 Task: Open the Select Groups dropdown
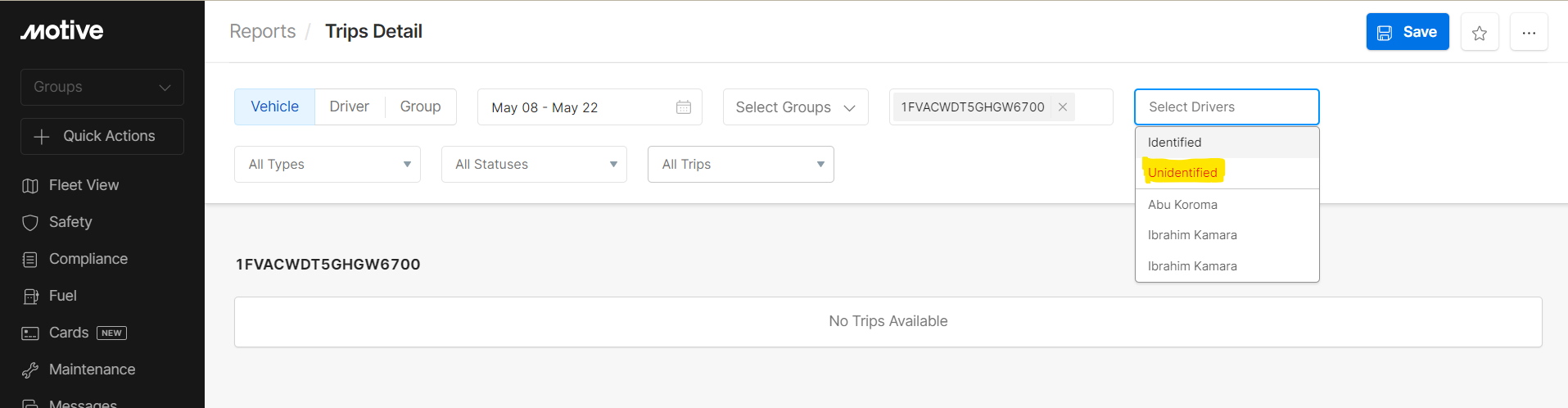795,107
